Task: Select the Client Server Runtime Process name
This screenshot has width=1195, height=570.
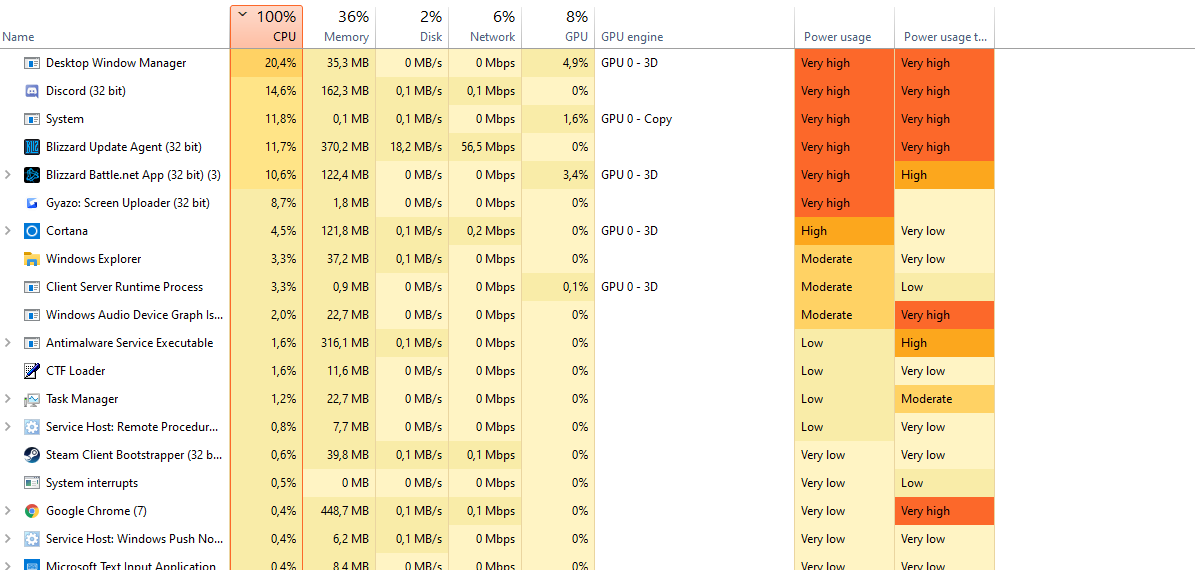Action: coord(124,287)
